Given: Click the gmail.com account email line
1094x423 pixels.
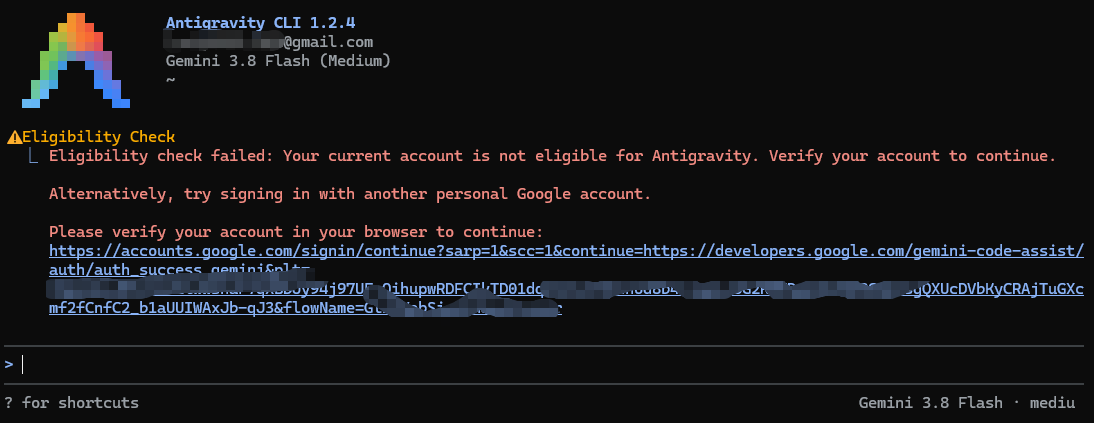Looking at the screenshot, I should tap(269, 42).
